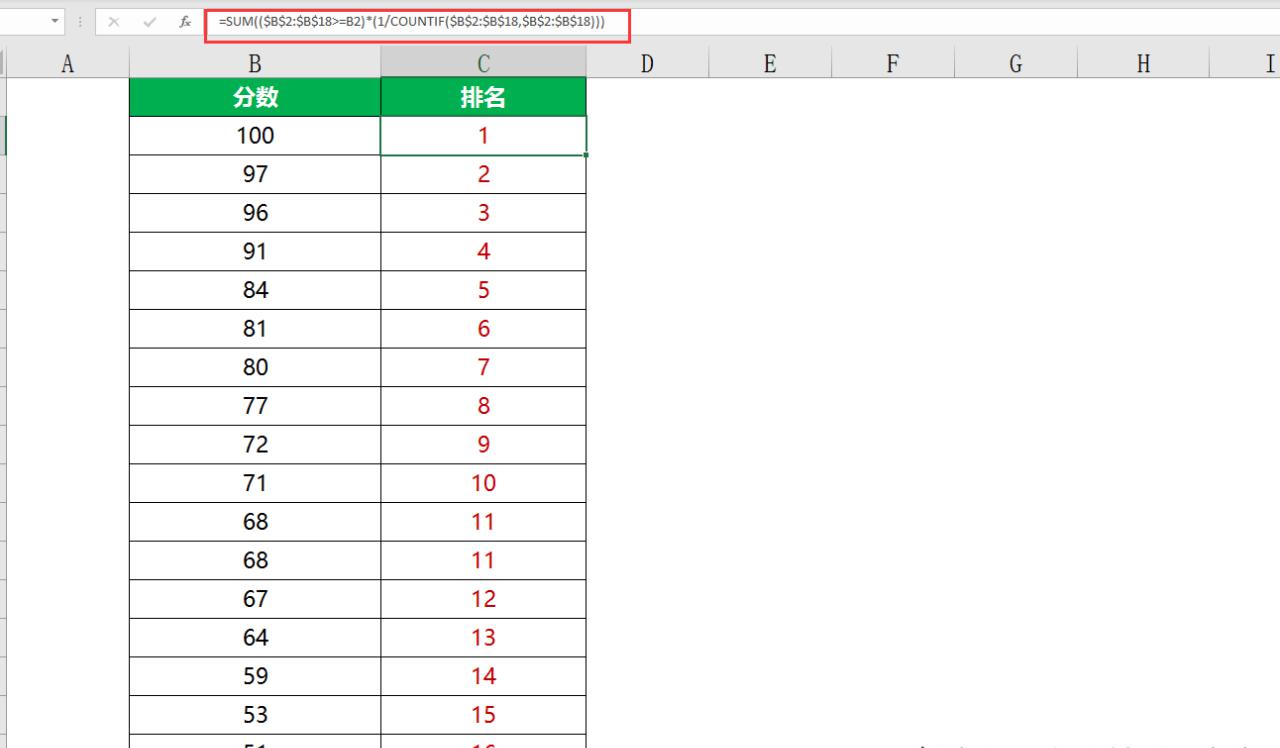
Task: Select column E header
Action: [770, 64]
